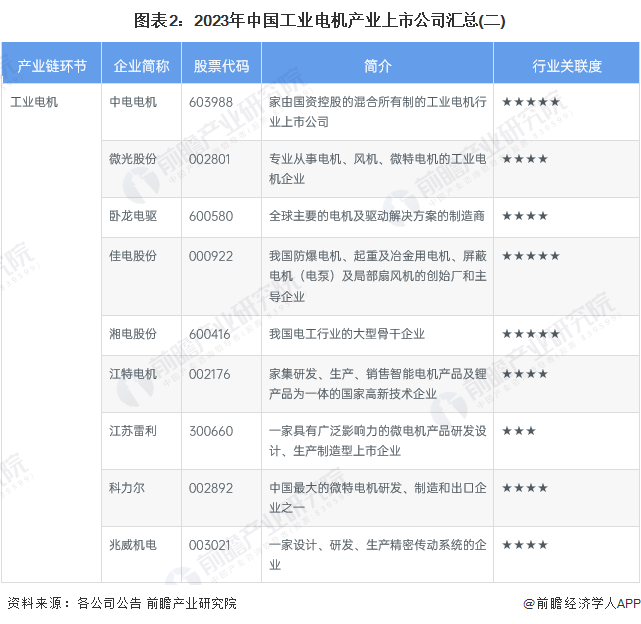Click the chart title '图表2：2023年中国工业电机产业上市公司汇总(二)'

(320, 21)
